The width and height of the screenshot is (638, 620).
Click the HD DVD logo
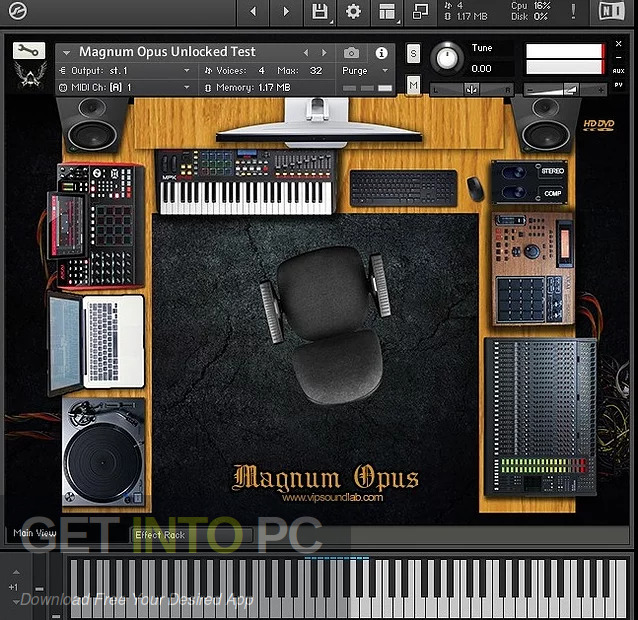599,125
